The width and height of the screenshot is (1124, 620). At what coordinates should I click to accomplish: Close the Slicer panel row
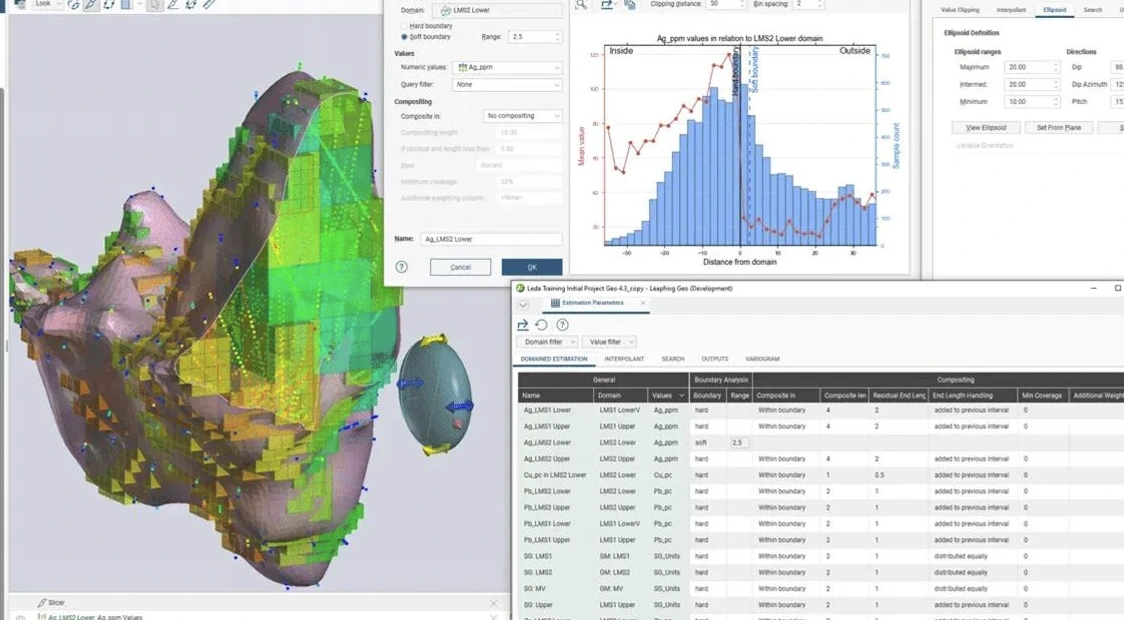pos(493,603)
